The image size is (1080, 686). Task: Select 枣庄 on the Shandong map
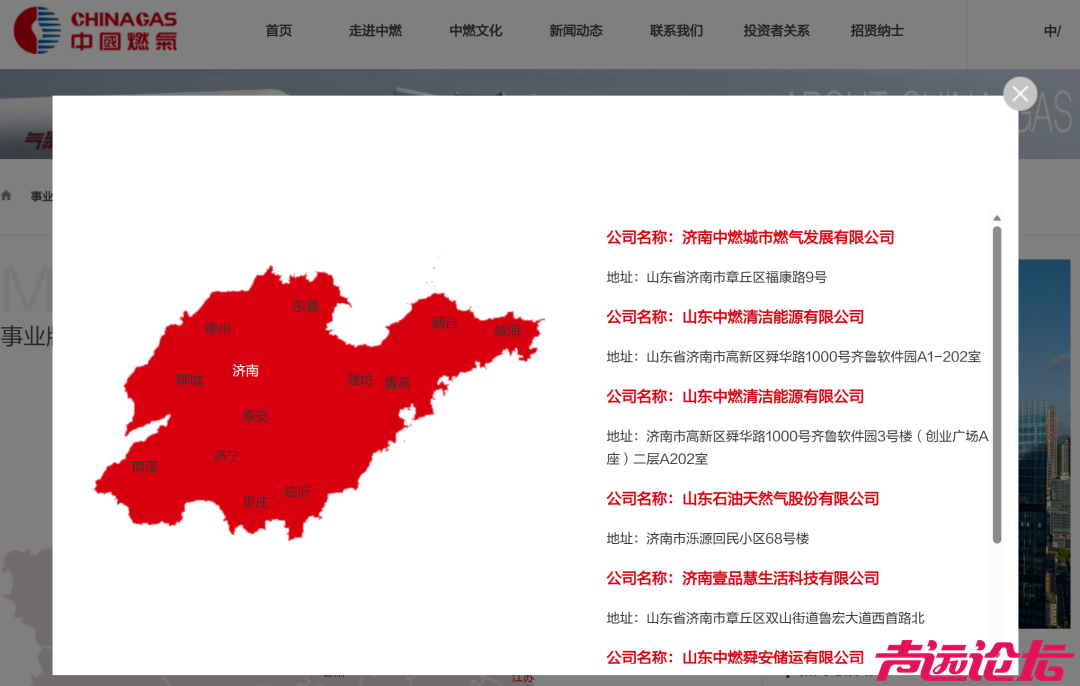tap(255, 502)
